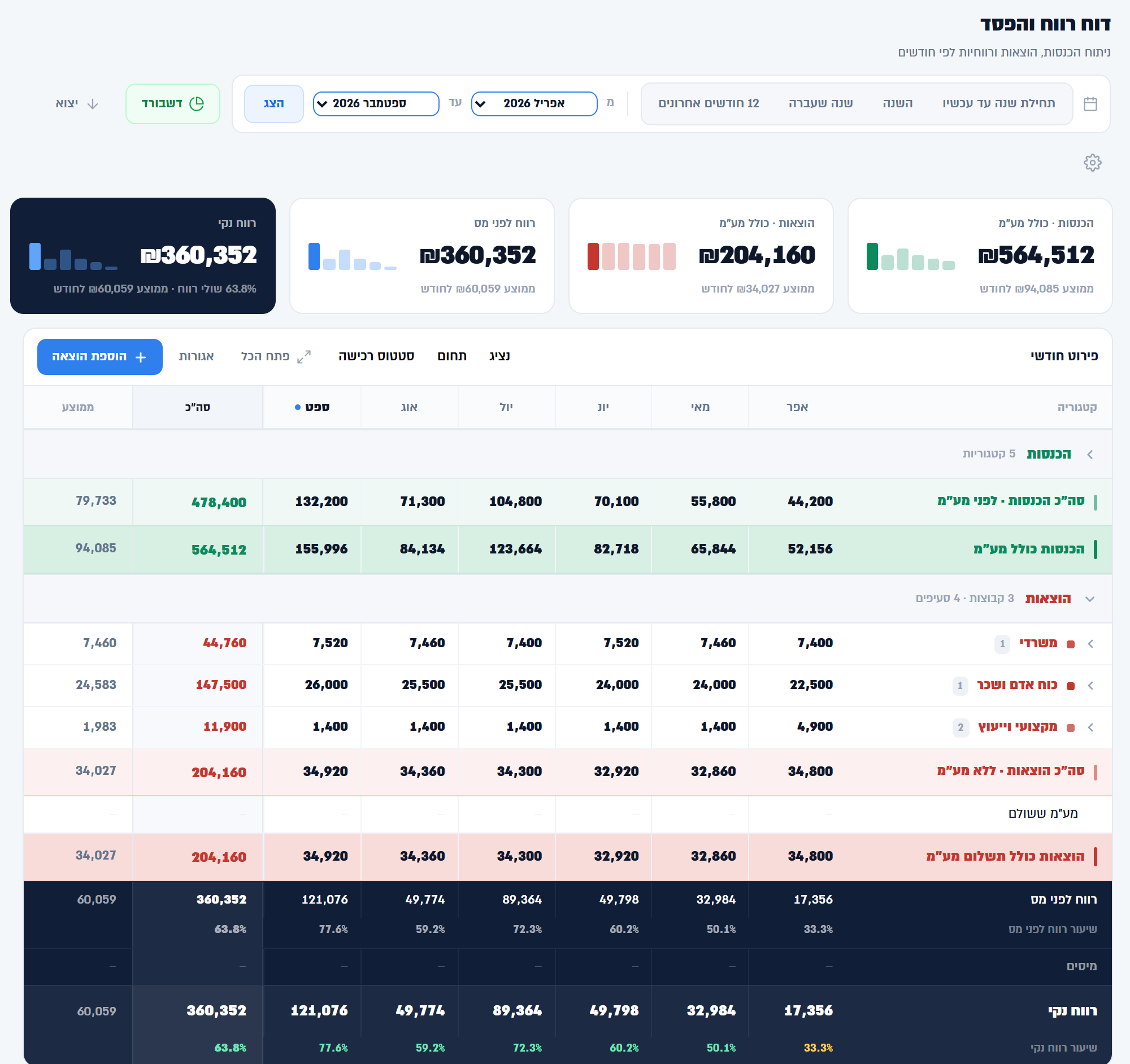Click the פתח הכל expand-all button

[276, 356]
